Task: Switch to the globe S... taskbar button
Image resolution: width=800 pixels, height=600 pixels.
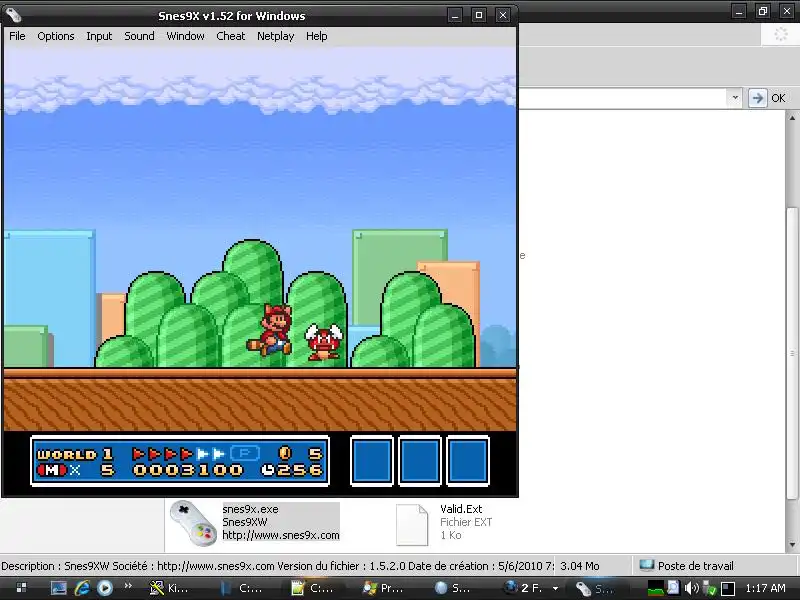Action: pos(454,588)
